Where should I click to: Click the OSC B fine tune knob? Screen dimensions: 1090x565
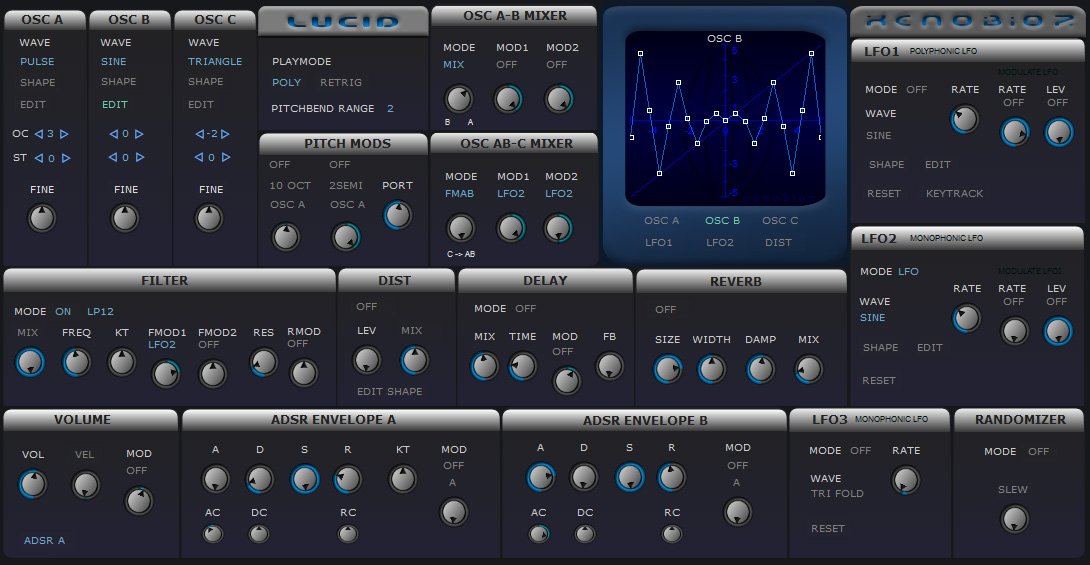(125, 218)
